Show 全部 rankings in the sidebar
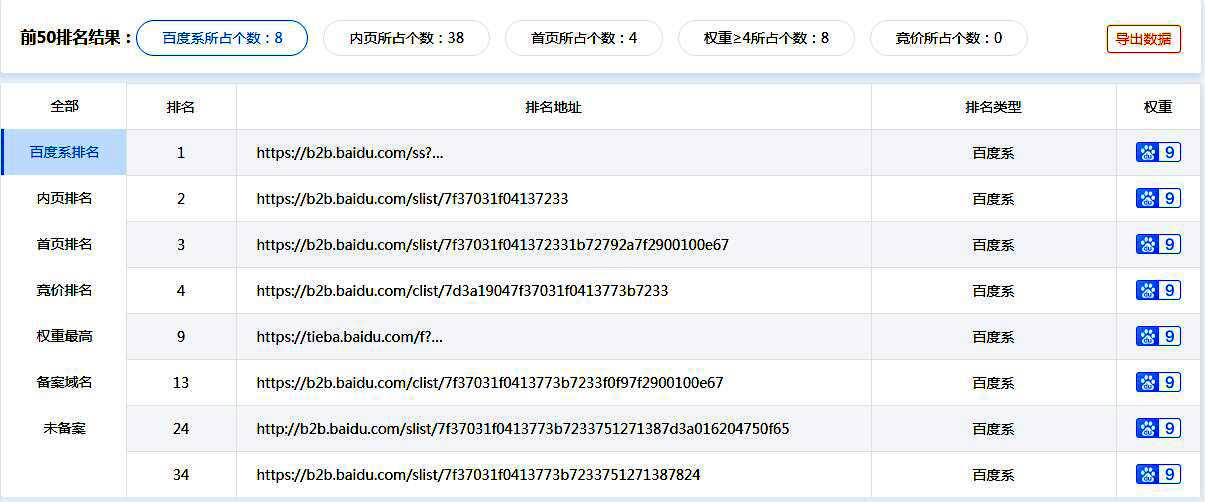The height and width of the screenshot is (502, 1205). click(64, 106)
